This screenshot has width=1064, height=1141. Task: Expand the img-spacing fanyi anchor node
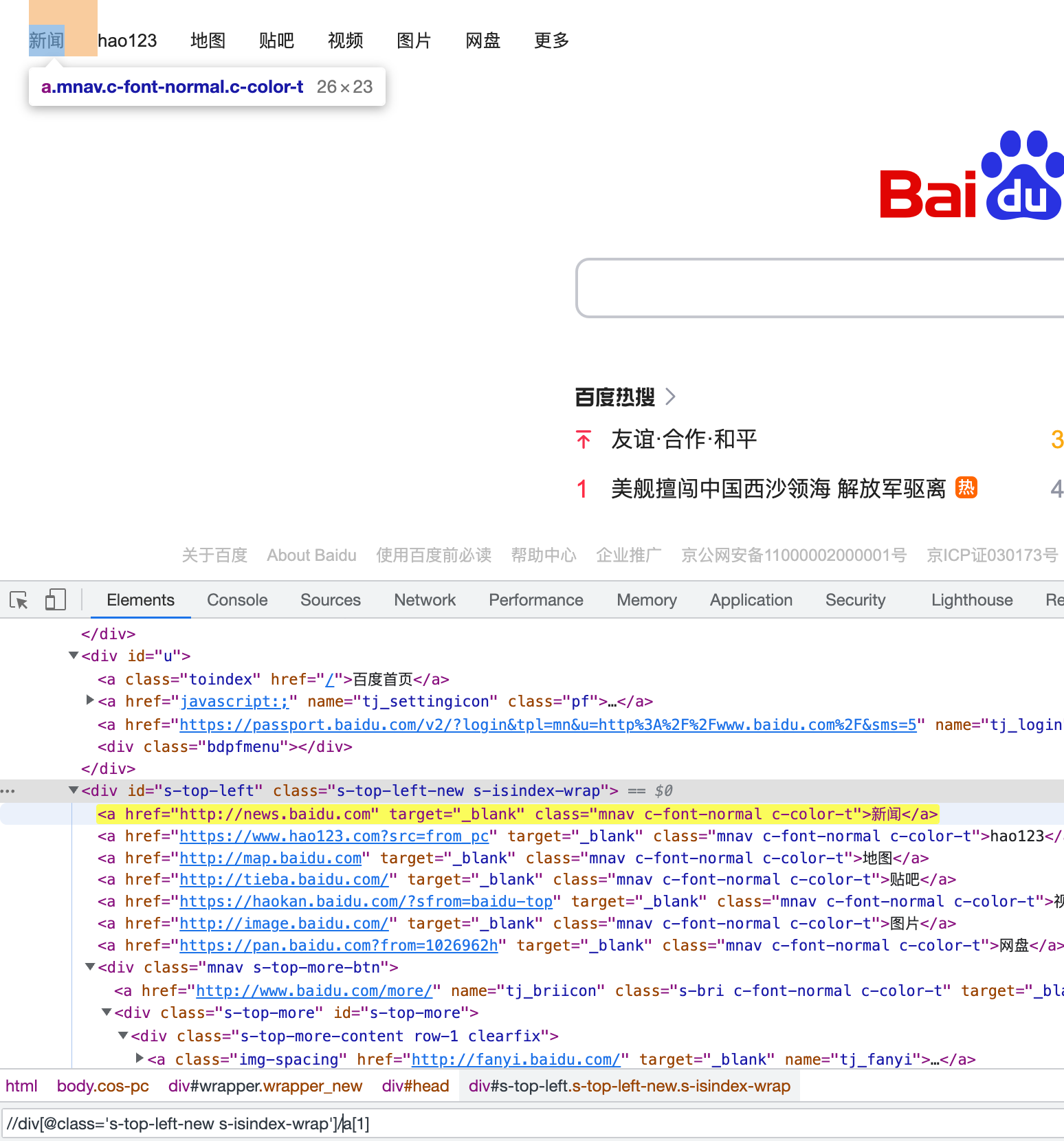[140, 1059]
